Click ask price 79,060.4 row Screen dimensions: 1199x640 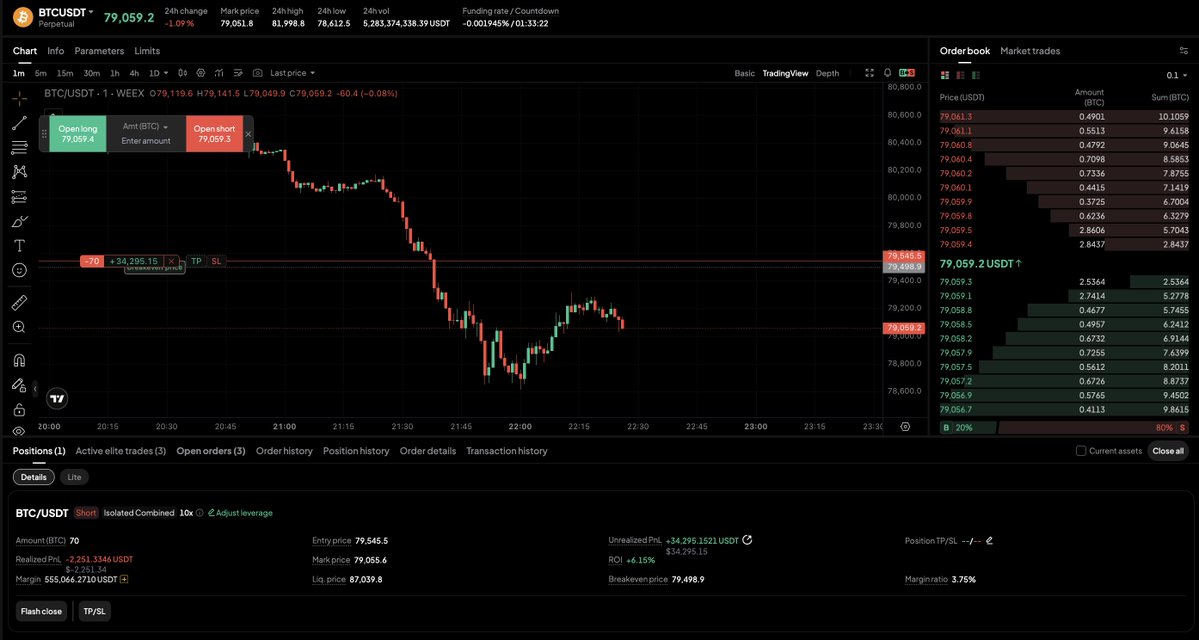point(1064,159)
